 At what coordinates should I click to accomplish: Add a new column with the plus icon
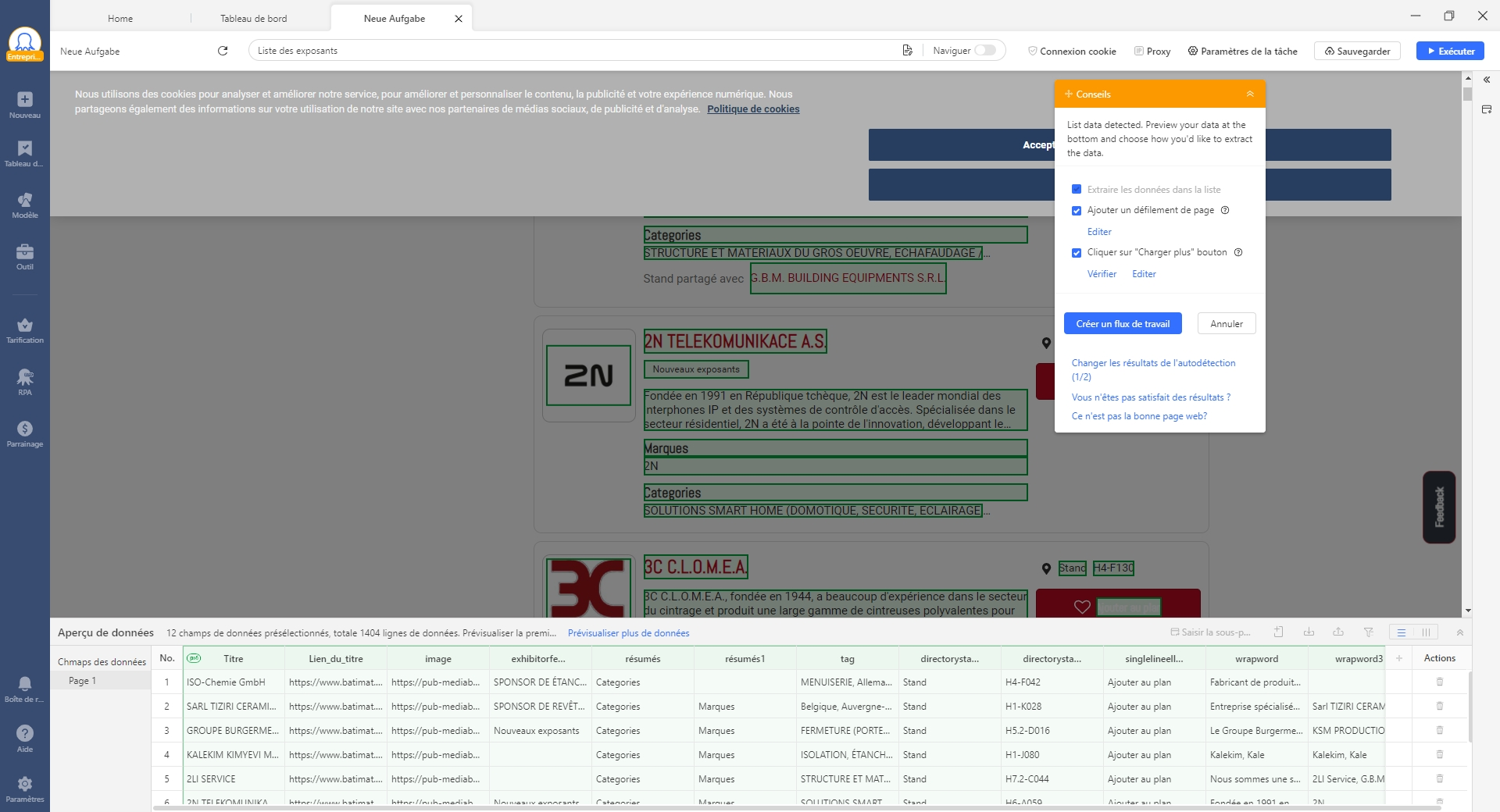(x=1399, y=658)
